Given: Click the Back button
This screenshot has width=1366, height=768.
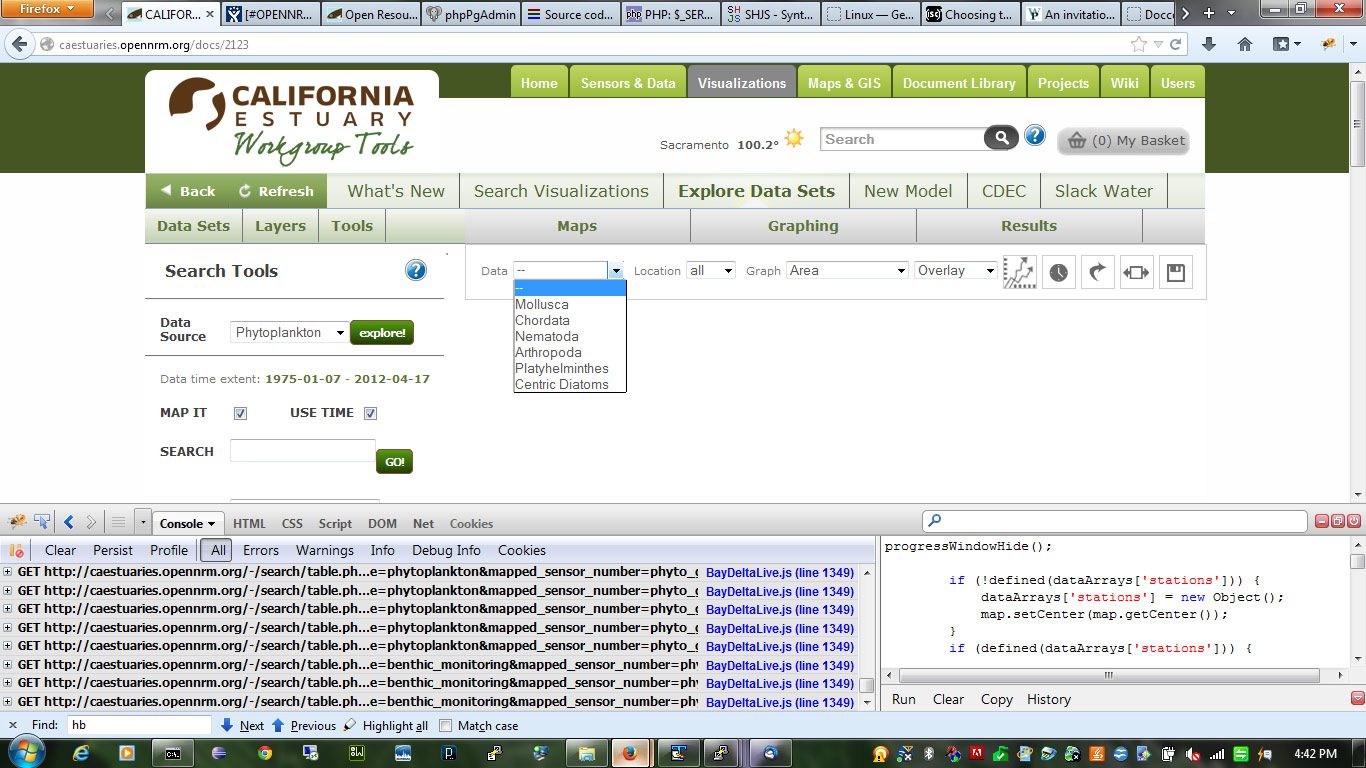Looking at the screenshot, I should pos(188,191).
